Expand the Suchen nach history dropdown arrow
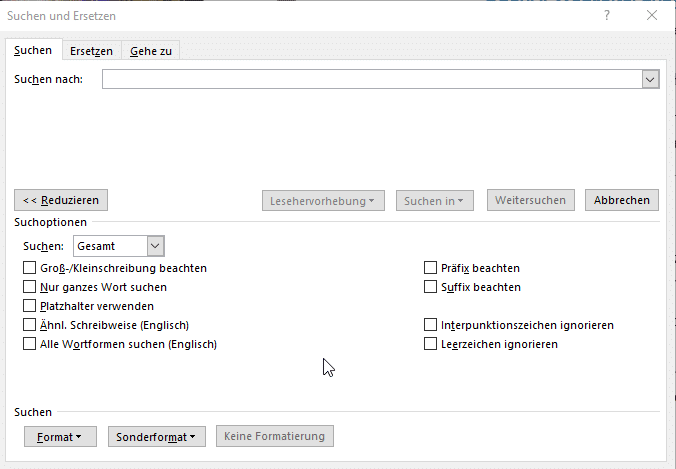The height and width of the screenshot is (469, 676). pyautogui.click(x=650, y=79)
